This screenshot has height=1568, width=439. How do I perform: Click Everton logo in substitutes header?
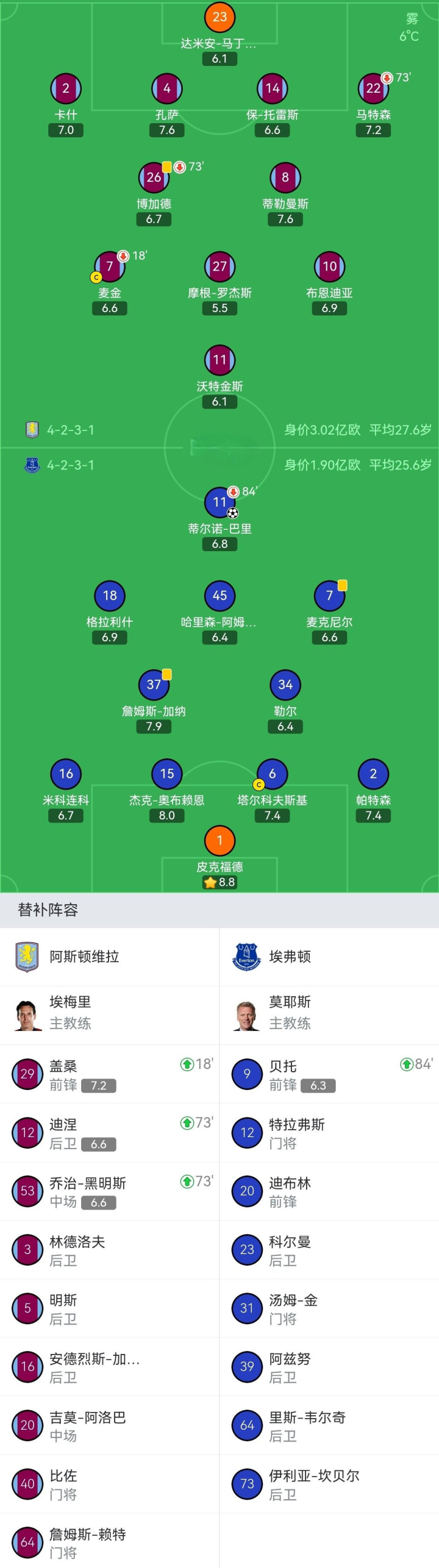coord(246,957)
